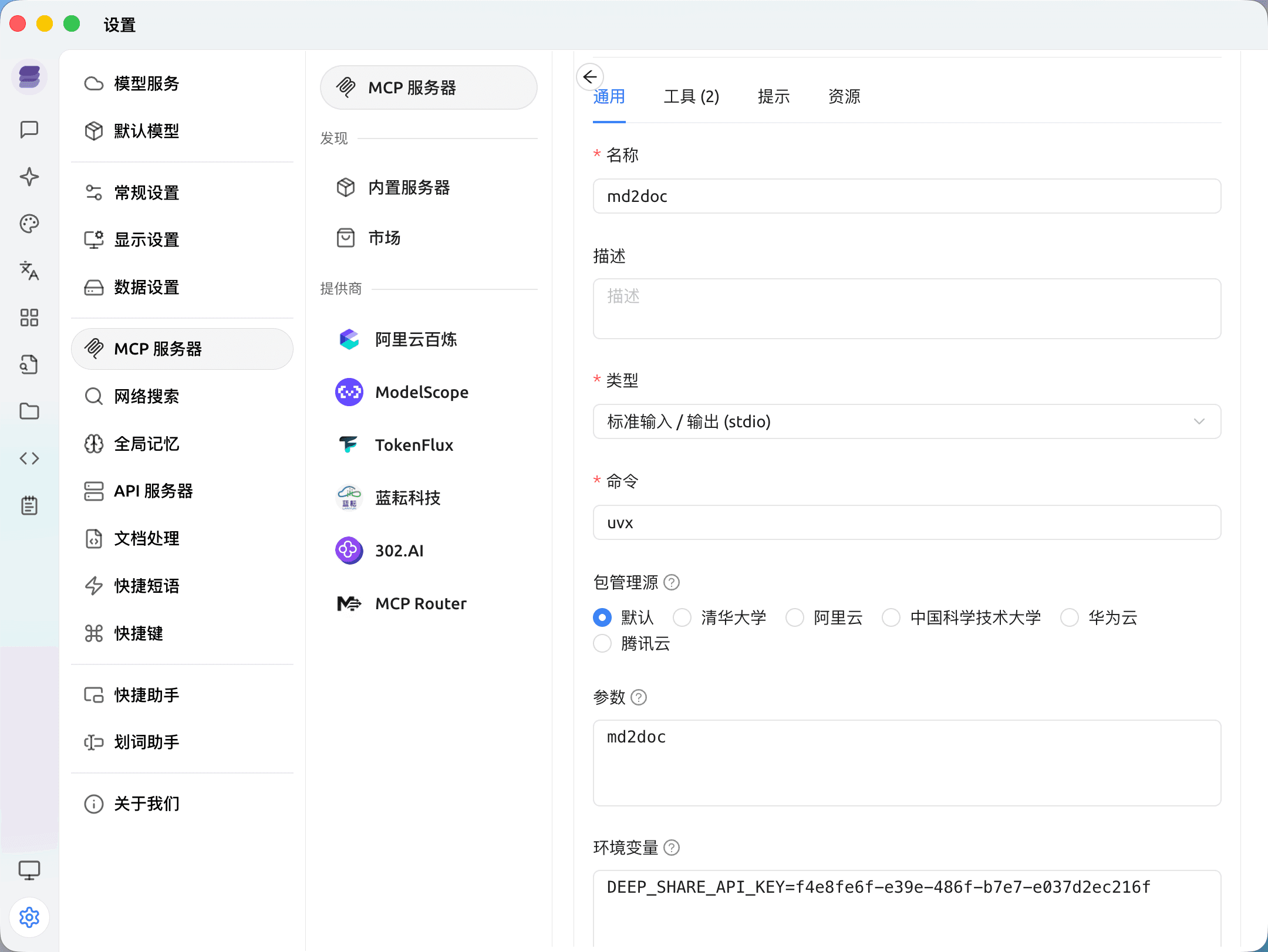
Task: Open ModelScope provider entry
Action: [x=421, y=392]
